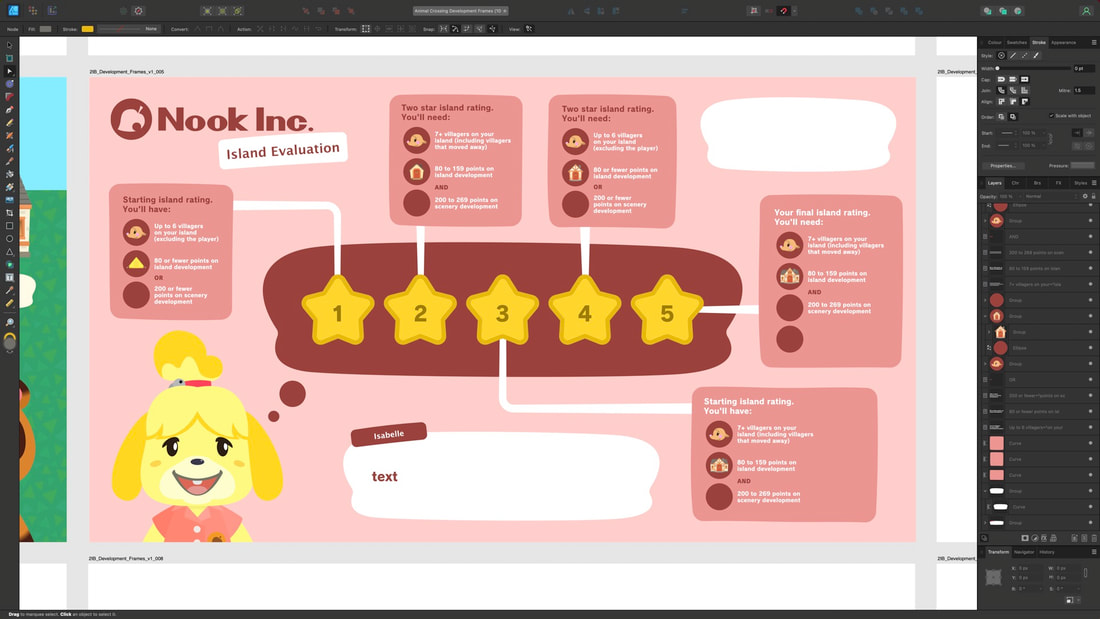Switch to the Navigator tab
This screenshot has width=1100, height=619.
point(1024,552)
